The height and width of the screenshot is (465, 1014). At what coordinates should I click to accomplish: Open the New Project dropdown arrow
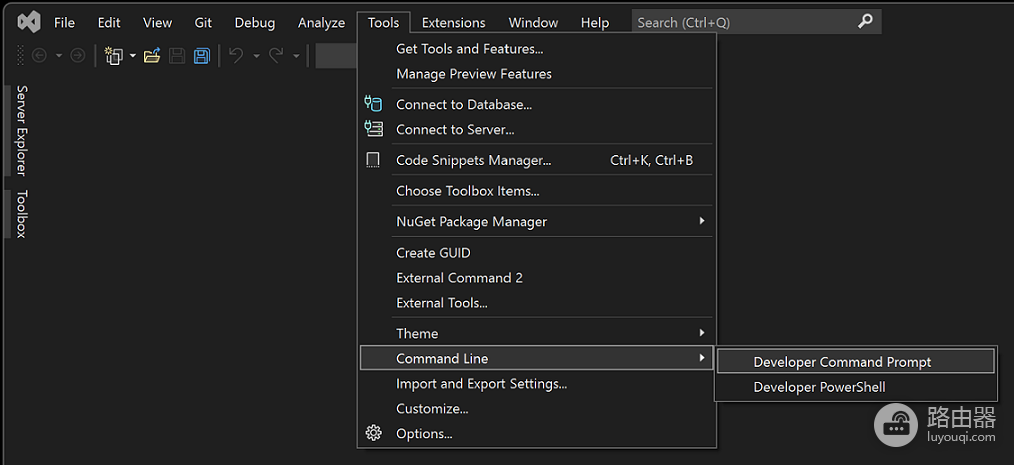(x=133, y=56)
